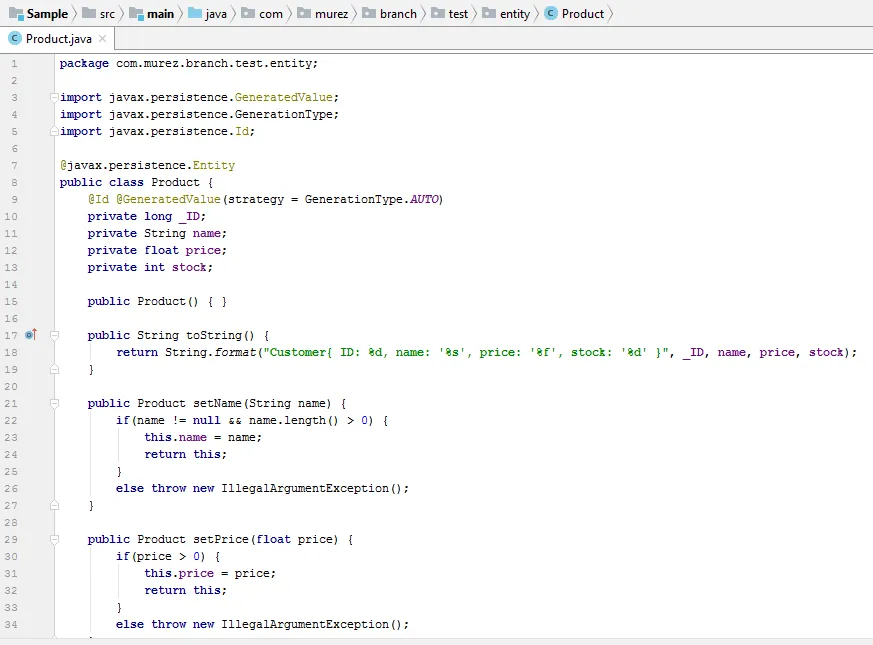This screenshot has height=645, width=873.
Task: Click the branch package folder icon
Action: [369, 13]
